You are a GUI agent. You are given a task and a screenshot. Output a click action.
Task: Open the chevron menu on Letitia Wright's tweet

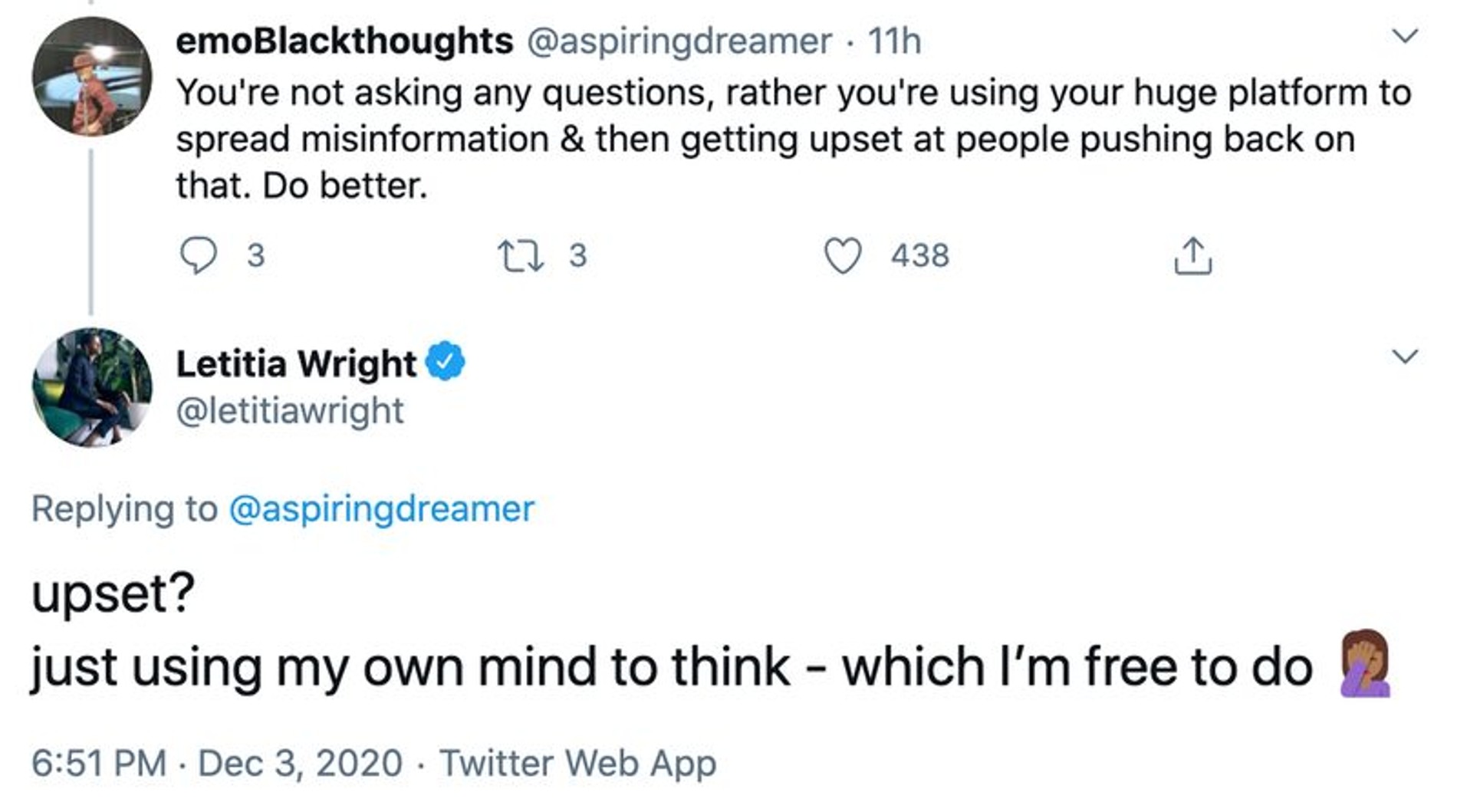[1405, 357]
